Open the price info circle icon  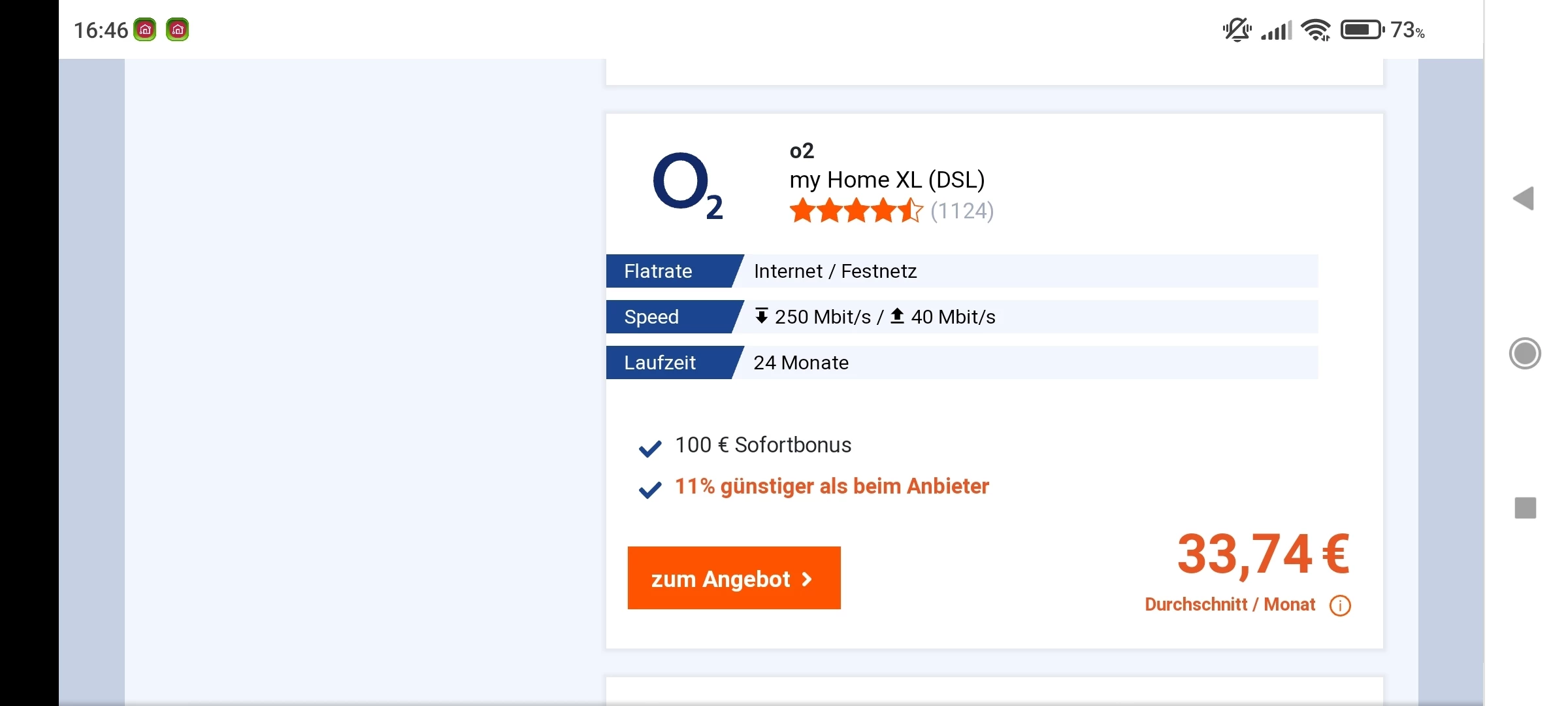point(1340,605)
